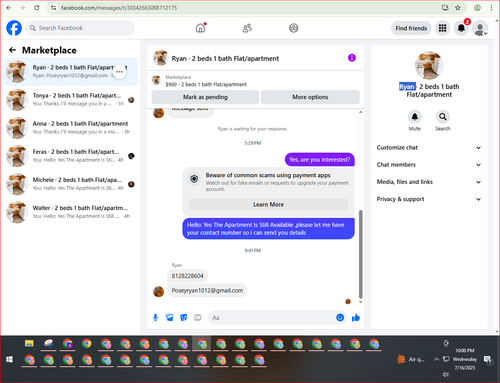Image resolution: width=500 pixels, height=383 pixels.
Task: Open Tonya conversation in the list
Action: [70, 100]
